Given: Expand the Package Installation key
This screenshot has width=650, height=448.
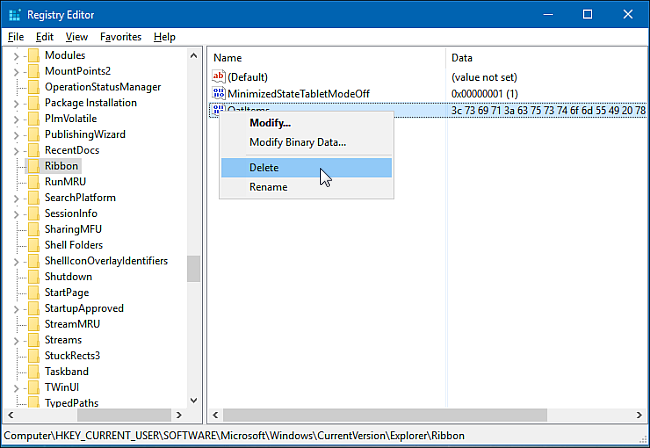Looking at the screenshot, I should click(16, 103).
